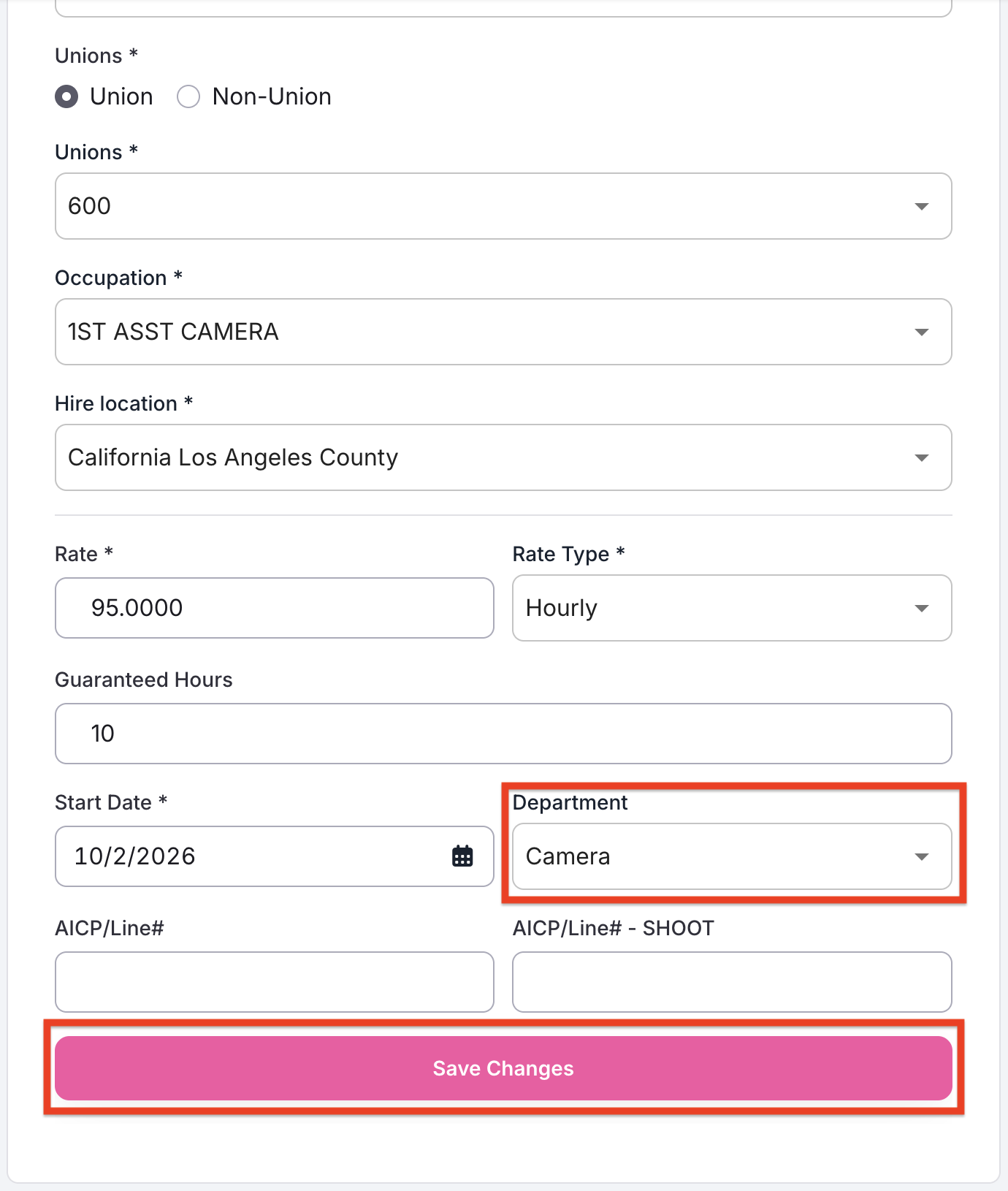This screenshot has height=1191, width=1008.
Task: Open the Unions dropdown showing 600
Action: click(x=503, y=206)
